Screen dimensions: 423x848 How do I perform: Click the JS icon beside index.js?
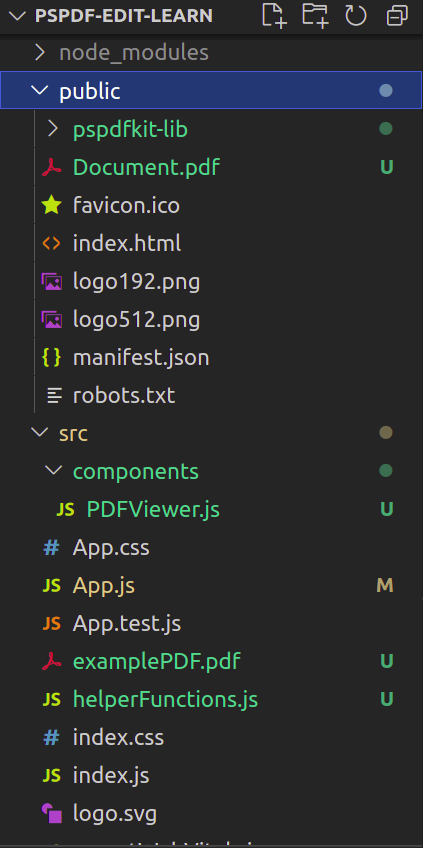click(51, 776)
